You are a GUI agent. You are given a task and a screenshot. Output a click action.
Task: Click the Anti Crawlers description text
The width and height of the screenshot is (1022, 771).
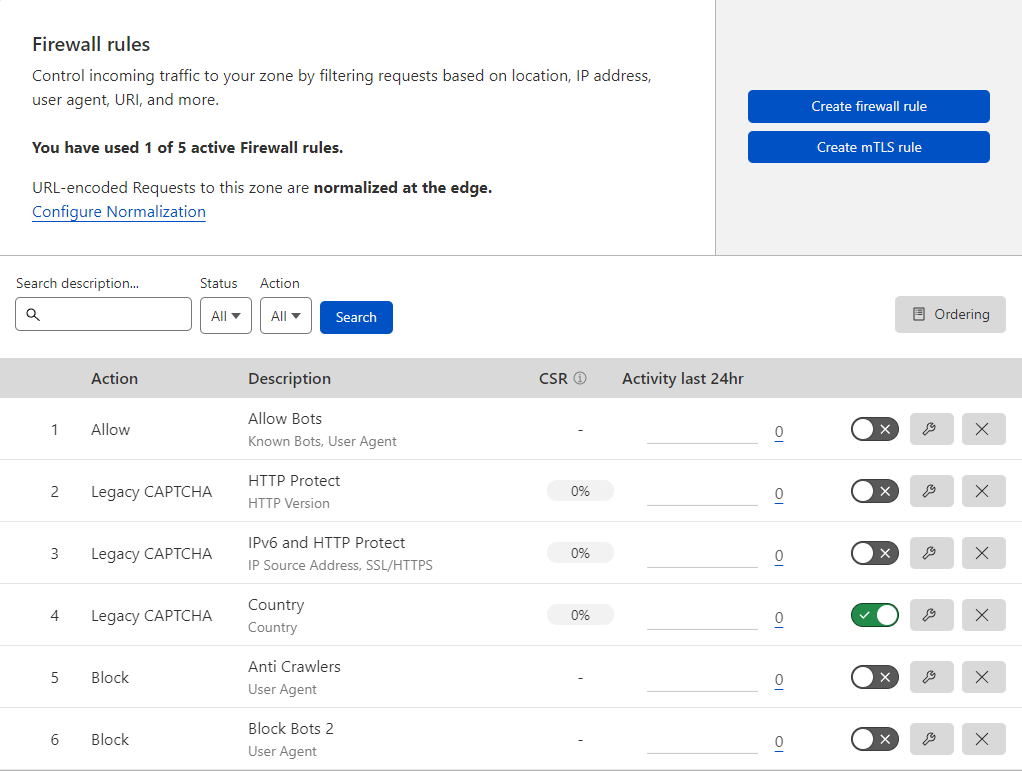click(x=294, y=666)
